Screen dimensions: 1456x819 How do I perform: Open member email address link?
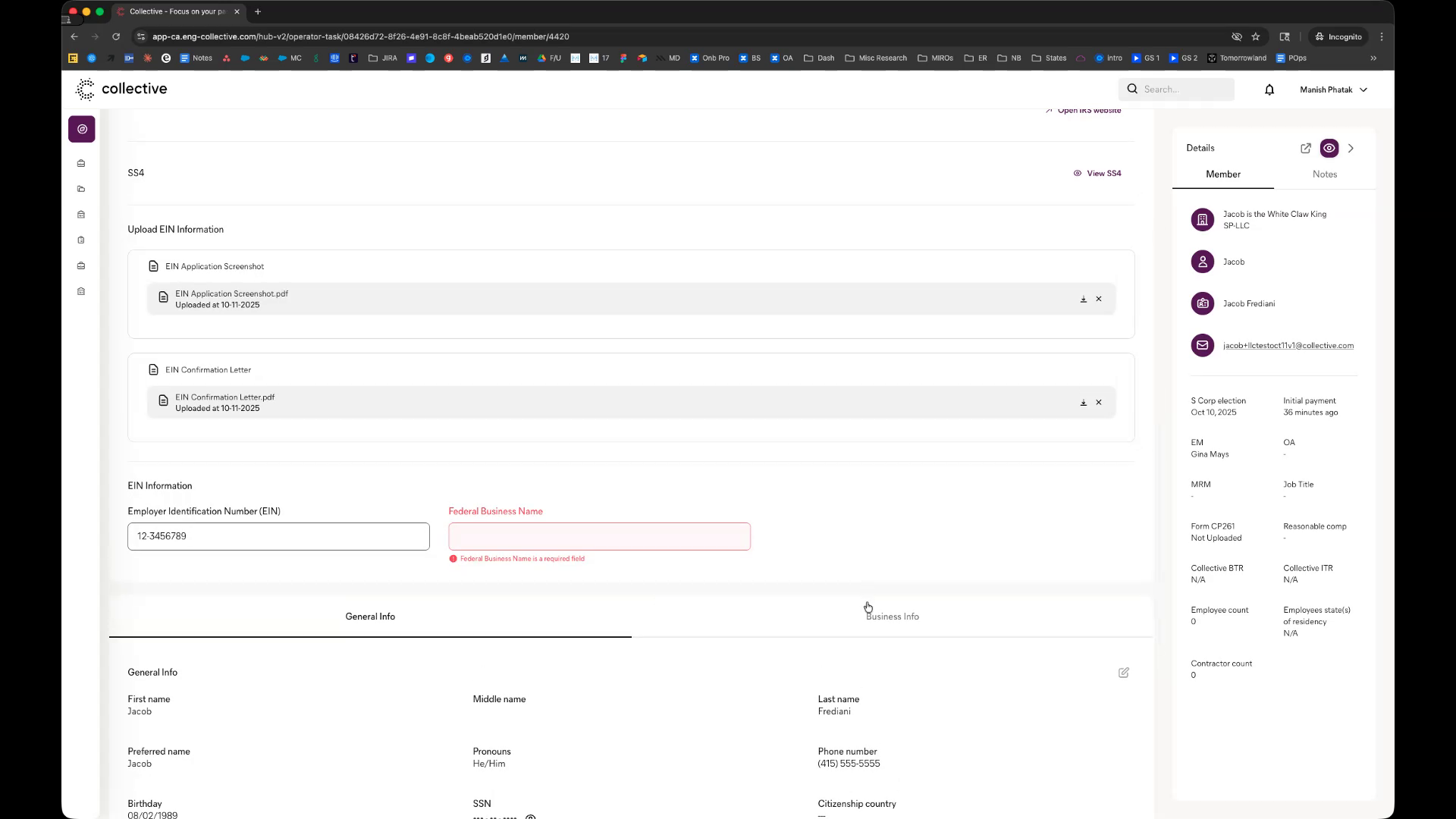click(x=1288, y=346)
